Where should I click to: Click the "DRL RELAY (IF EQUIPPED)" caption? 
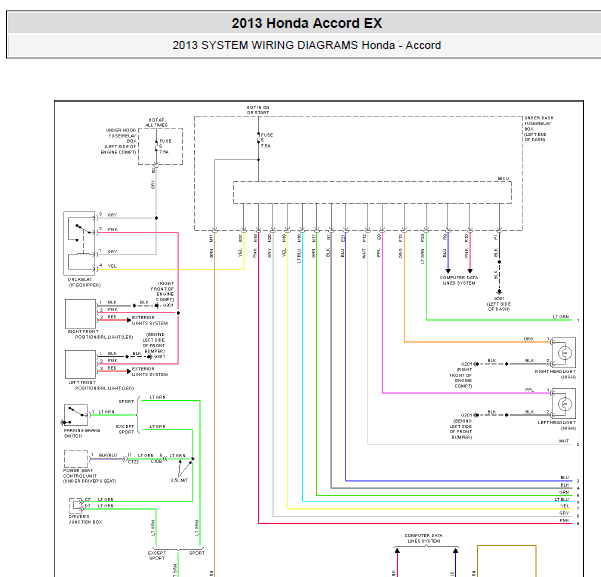[x=84, y=283]
